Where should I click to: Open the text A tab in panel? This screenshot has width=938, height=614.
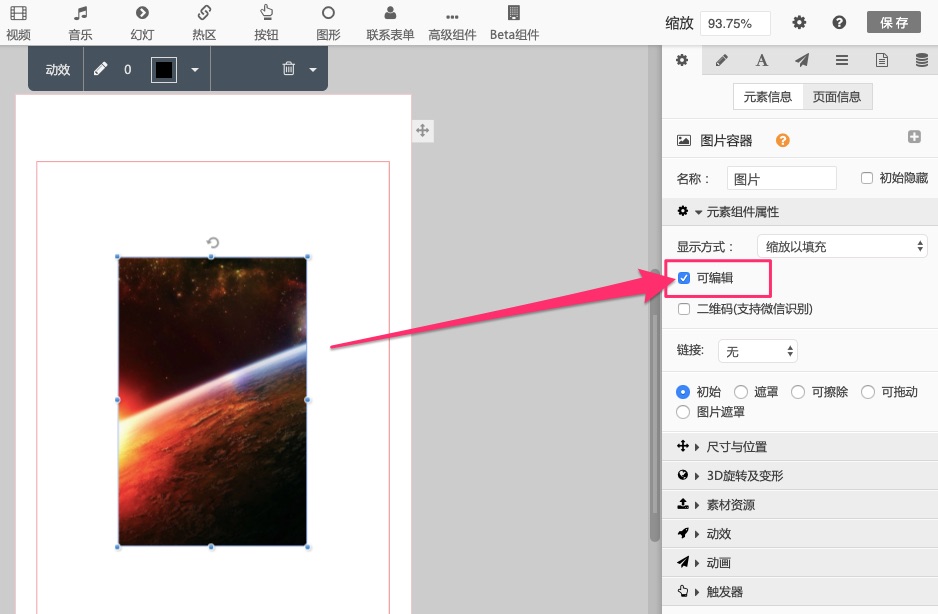click(761, 60)
